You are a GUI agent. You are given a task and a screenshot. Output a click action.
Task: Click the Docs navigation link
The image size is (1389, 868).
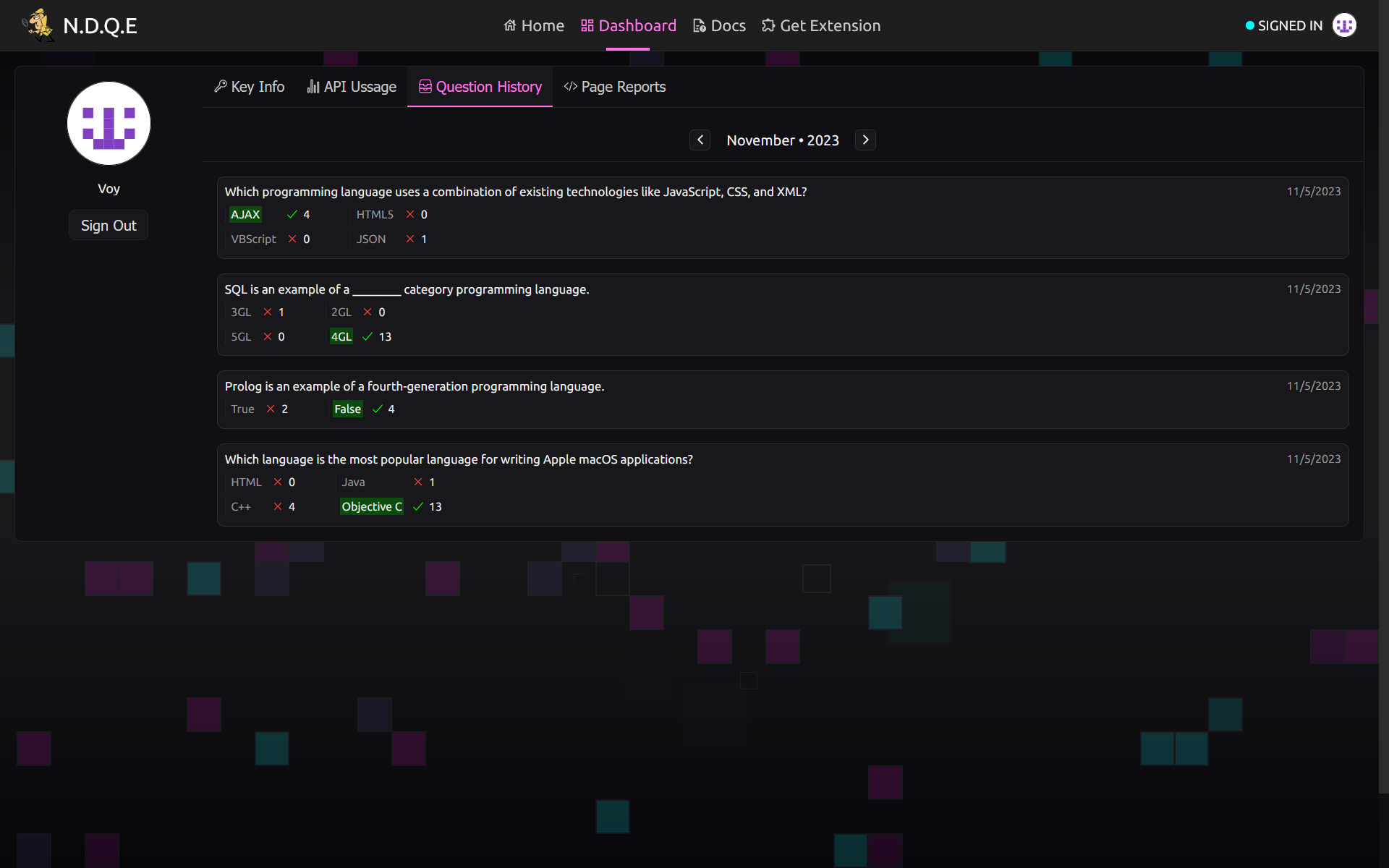click(x=728, y=26)
